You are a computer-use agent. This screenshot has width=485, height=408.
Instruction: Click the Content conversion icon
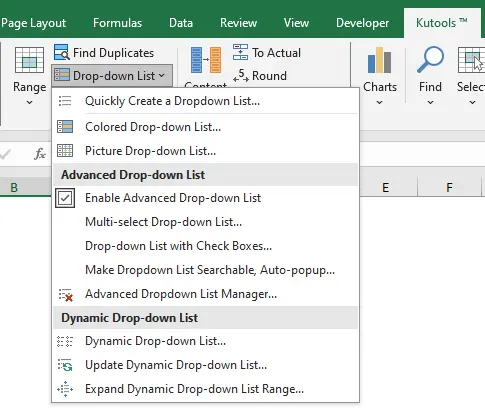click(x=206, y=60)
